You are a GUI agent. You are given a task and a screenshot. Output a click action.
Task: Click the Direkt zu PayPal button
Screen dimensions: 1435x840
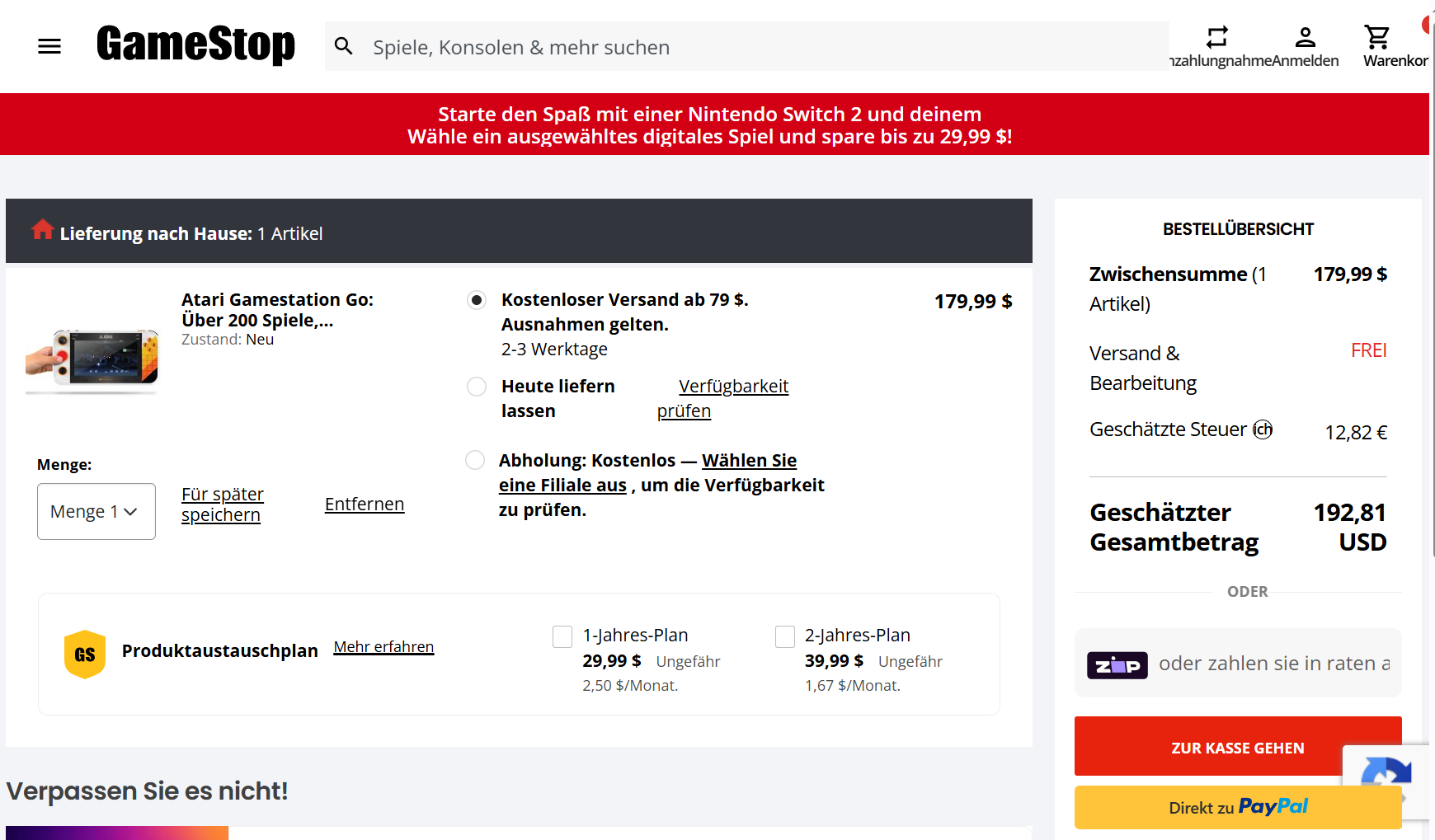click(x=1238, y=807)
